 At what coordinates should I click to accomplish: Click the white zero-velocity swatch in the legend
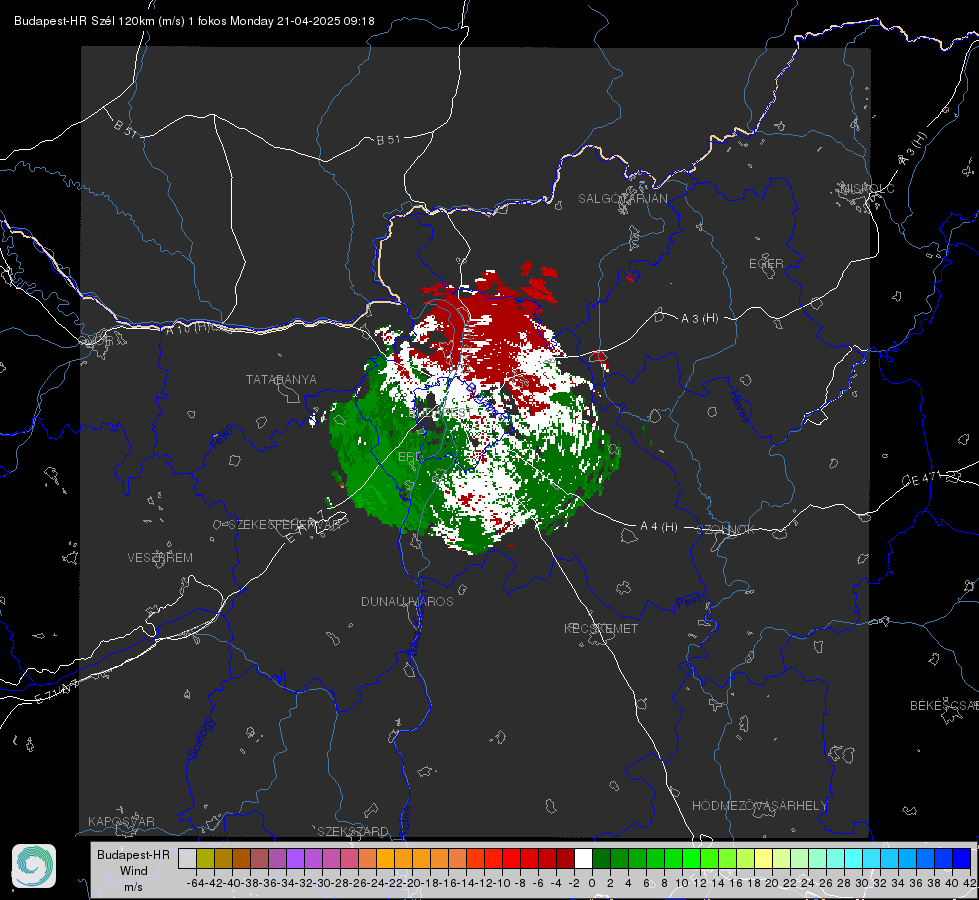pos(583,859)
